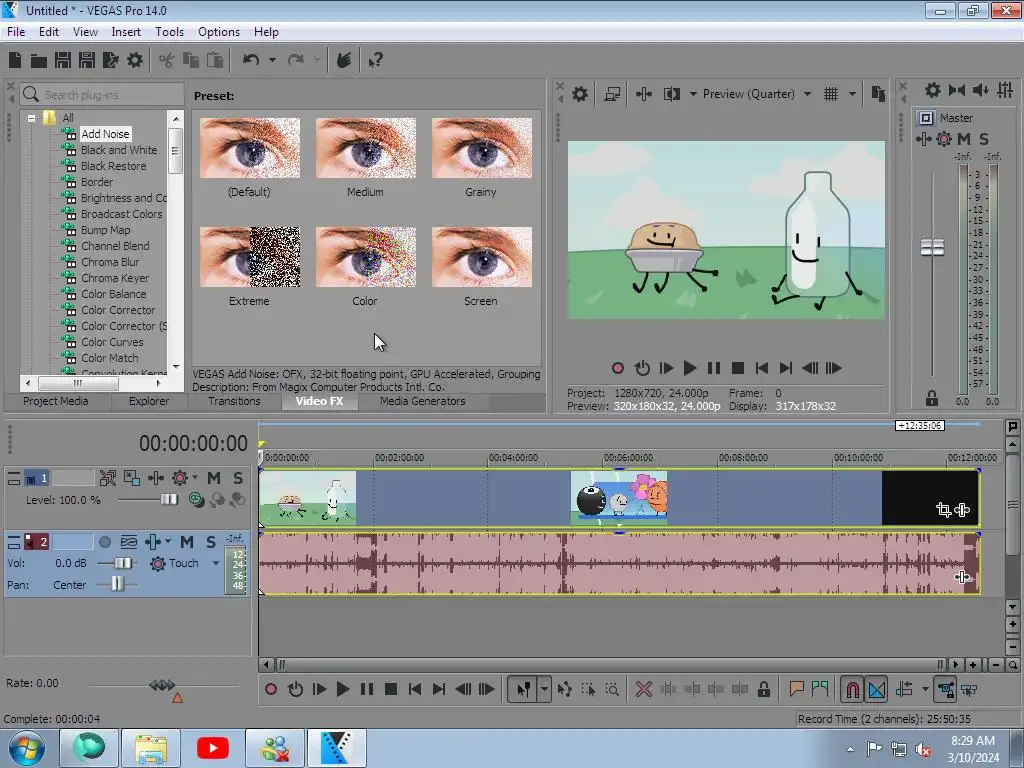The width and height of the screenshot is (1024, 768).
Task: Click the Cut scissors icon
Action: 167,60
